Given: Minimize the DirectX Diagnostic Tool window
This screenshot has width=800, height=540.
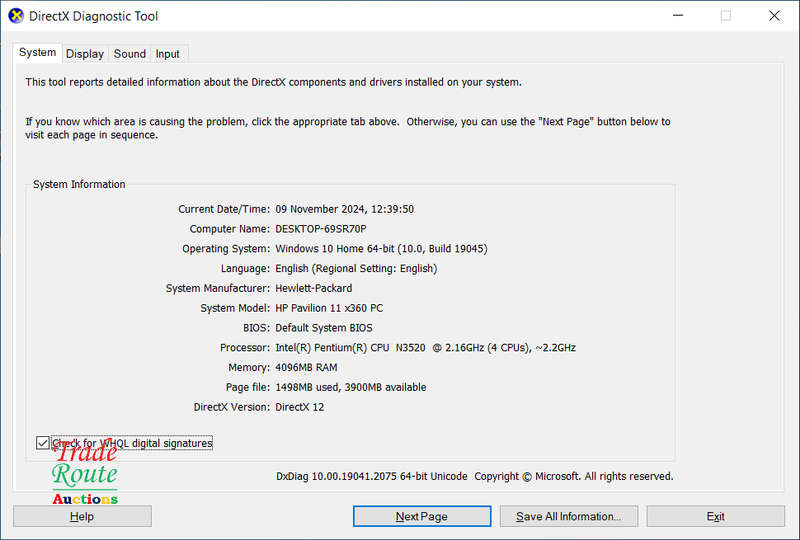Looking at the screenshot, I should (678, 16).
